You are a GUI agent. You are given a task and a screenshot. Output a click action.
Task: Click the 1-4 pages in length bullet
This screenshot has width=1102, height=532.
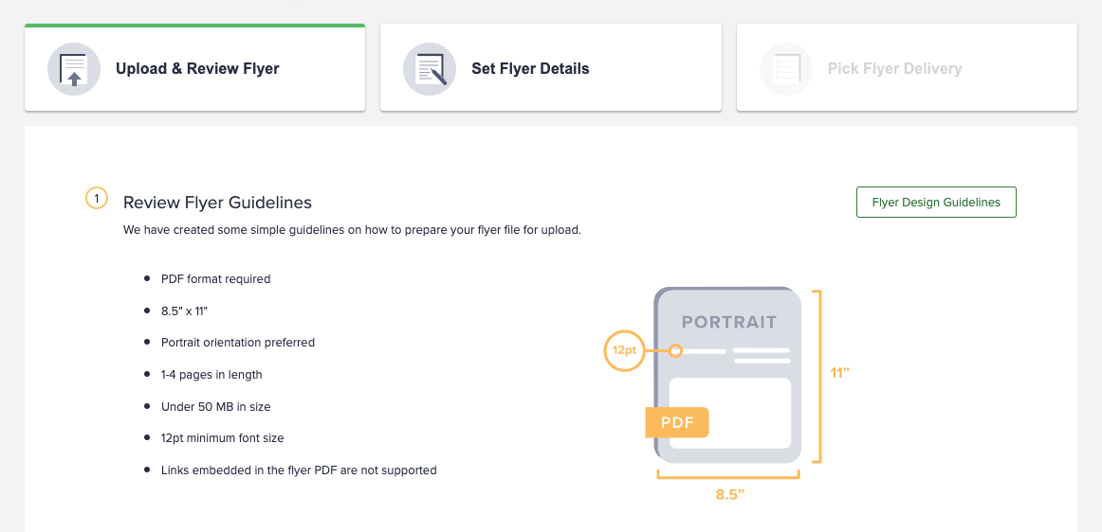click(x=212, y=375)
